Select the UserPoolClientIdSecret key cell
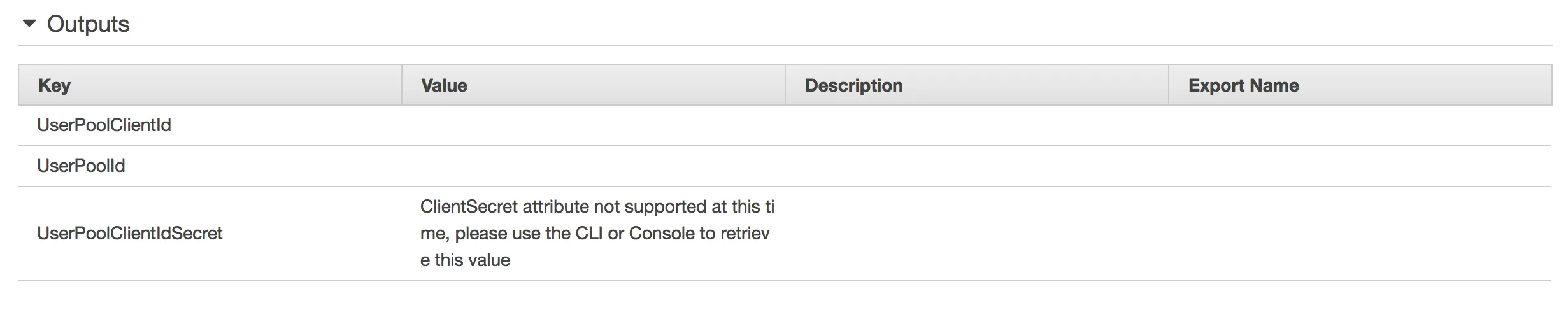Image resolution: width=1568 pixels, height=317 pixels. click(210, 234)
